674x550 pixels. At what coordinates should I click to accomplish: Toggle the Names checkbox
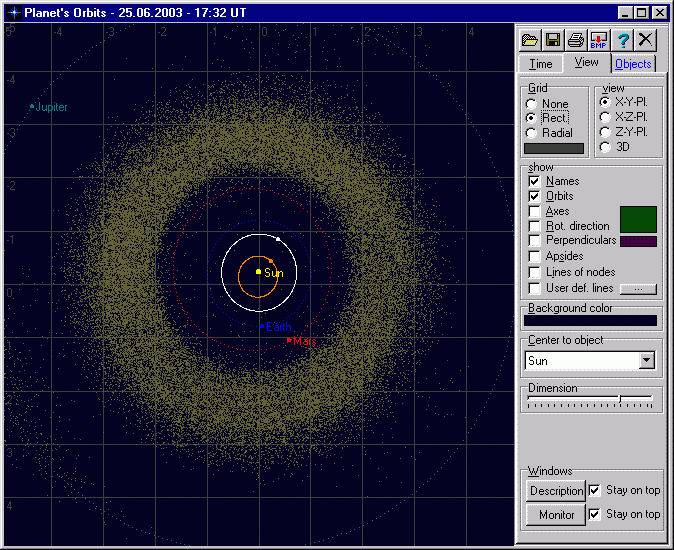click(x=534, y=181)
